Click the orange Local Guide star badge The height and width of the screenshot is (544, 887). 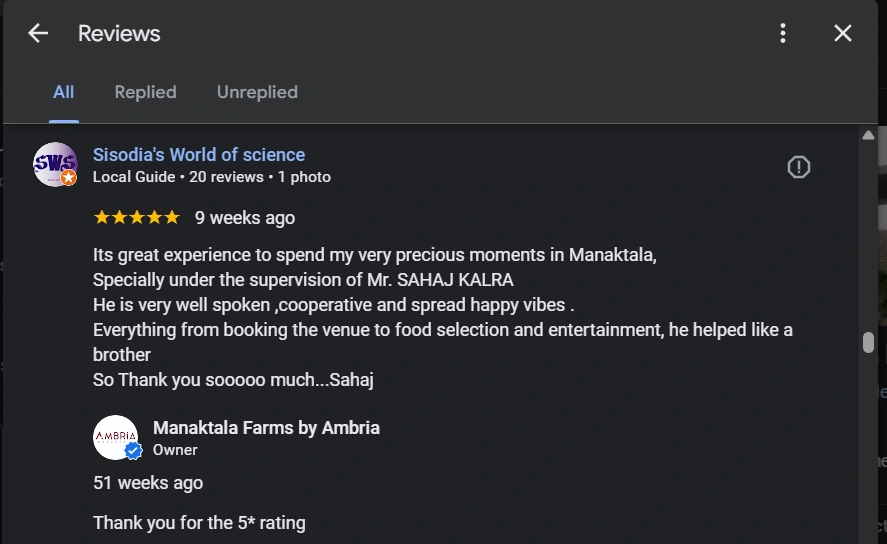pos(69,178)
